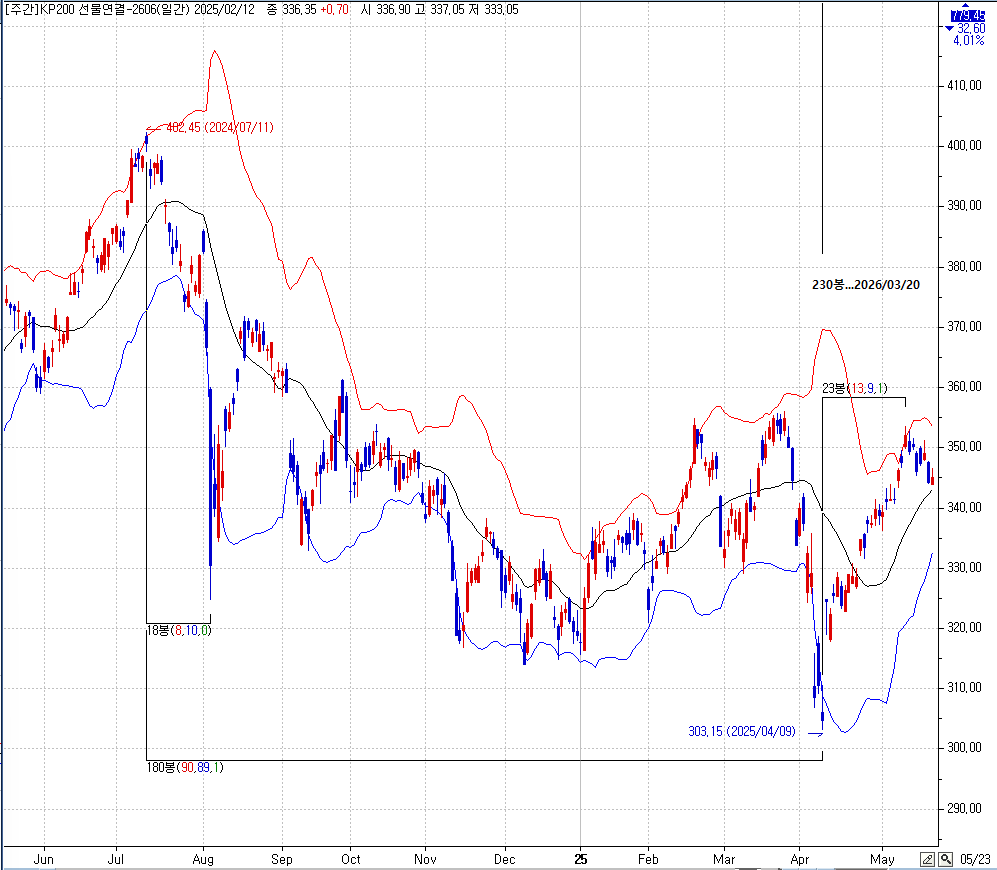Screen dimensions: 997x870
Task: Click the magnifier zoom icon
Action: tap(945, 859)
